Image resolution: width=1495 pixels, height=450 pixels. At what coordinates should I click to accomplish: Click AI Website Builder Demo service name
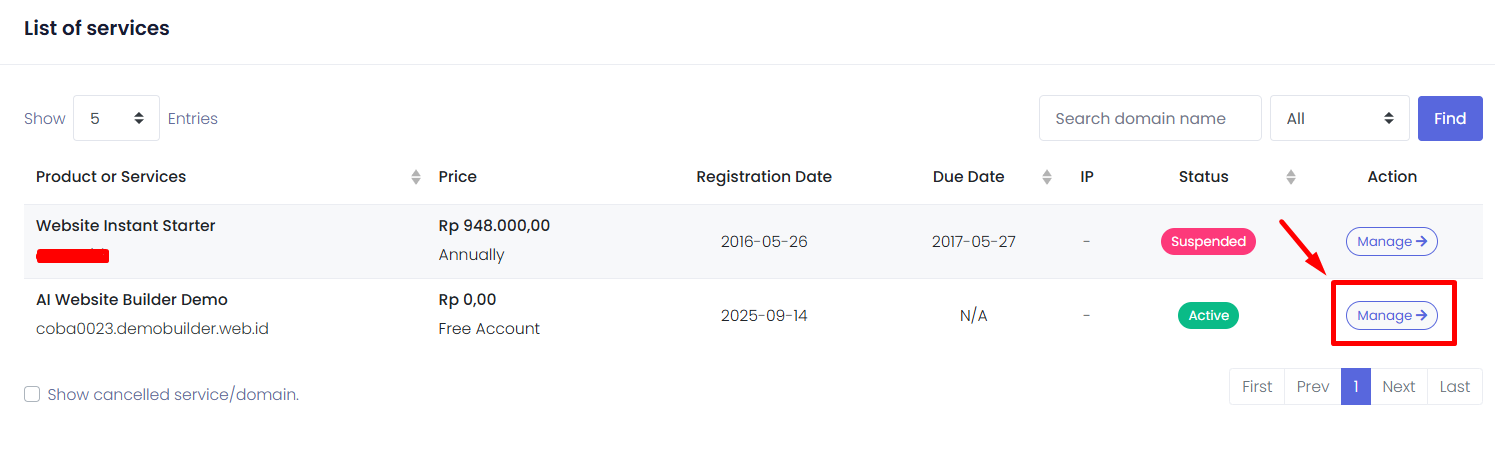coord(132,300)
